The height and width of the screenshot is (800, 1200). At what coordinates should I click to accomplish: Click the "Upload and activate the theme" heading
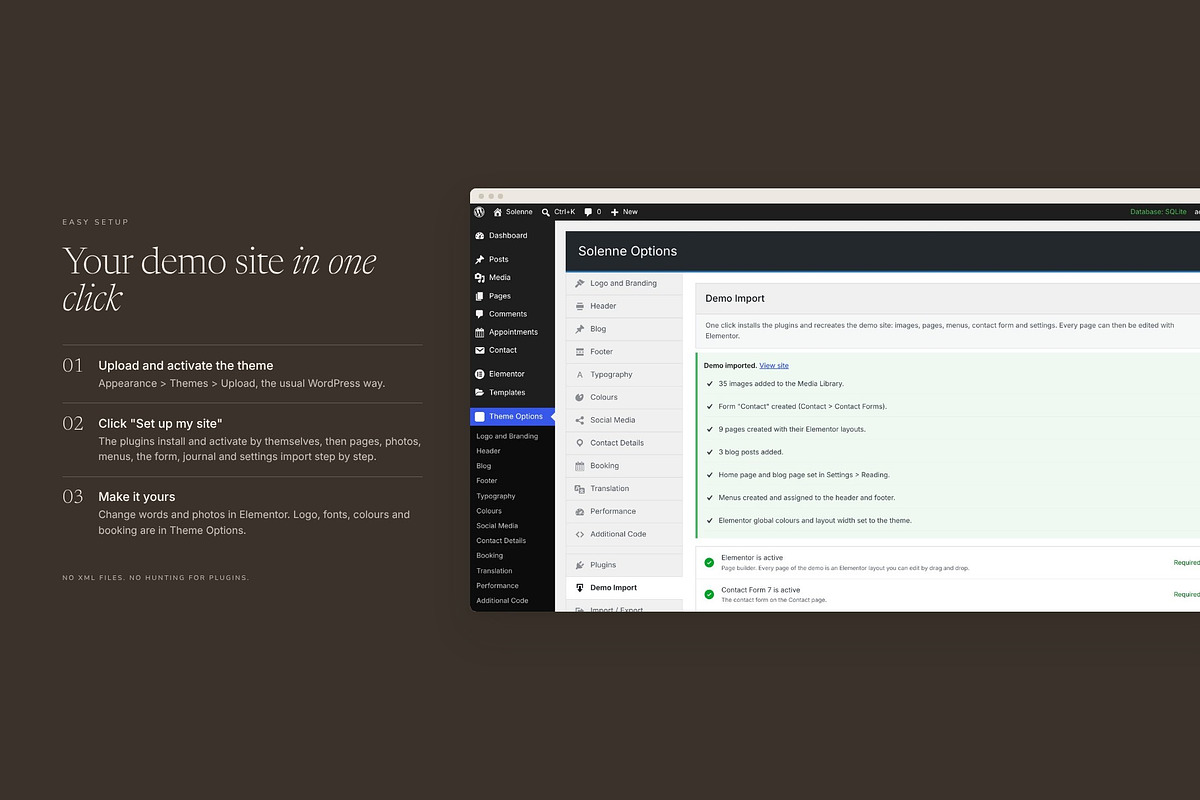(185, 366)
